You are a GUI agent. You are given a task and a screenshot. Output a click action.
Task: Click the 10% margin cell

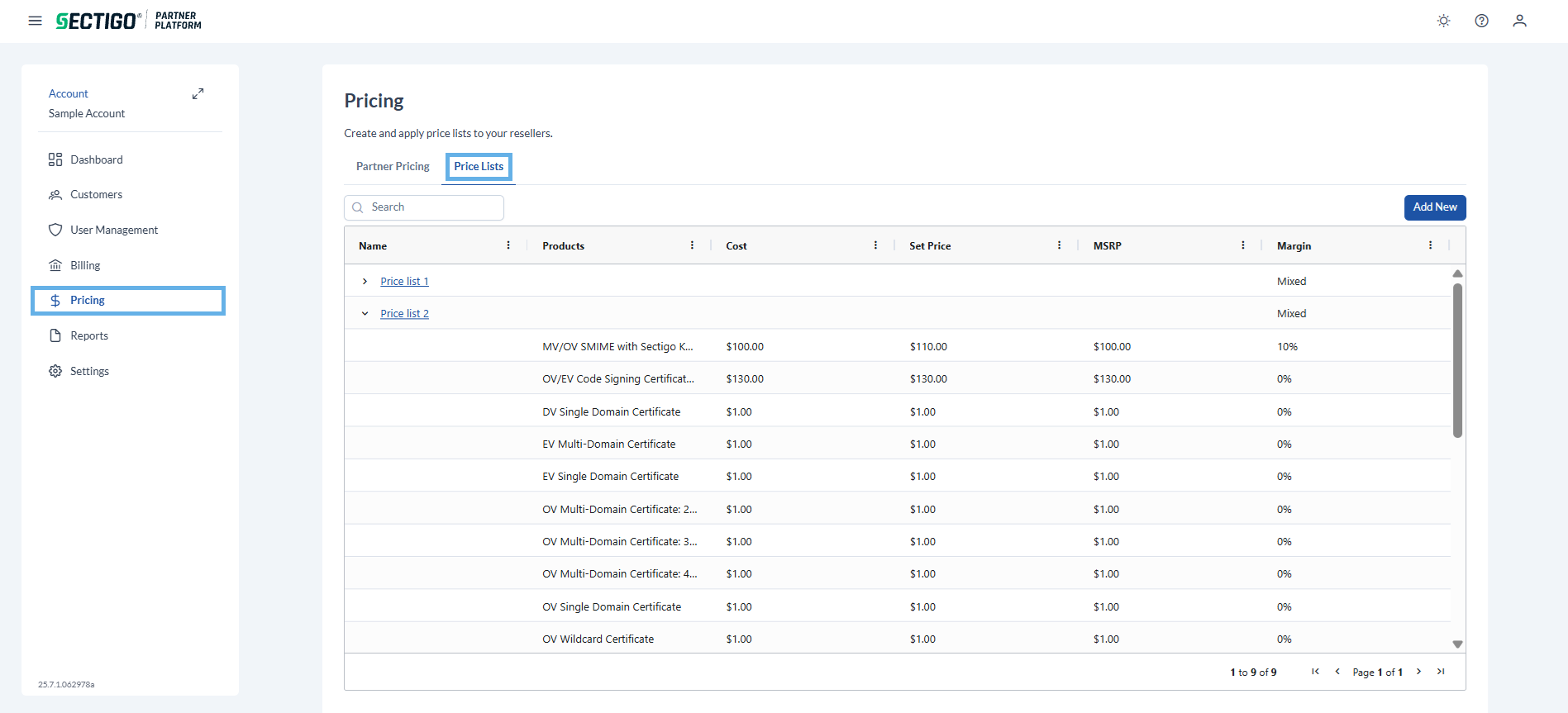coord(1287,347)
